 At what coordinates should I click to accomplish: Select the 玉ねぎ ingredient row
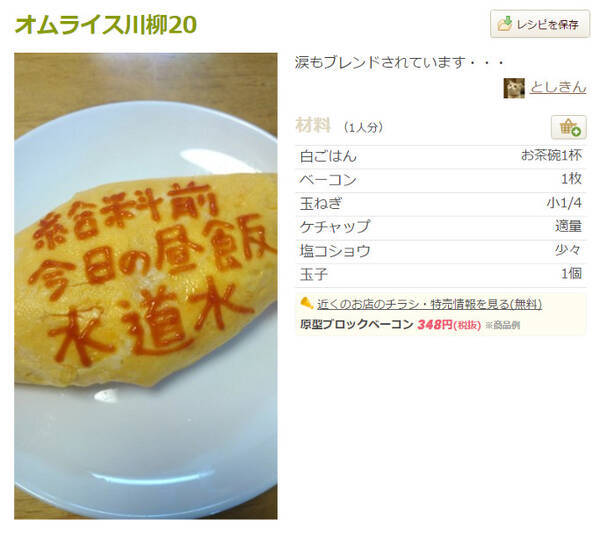click(x=441, y=204)
